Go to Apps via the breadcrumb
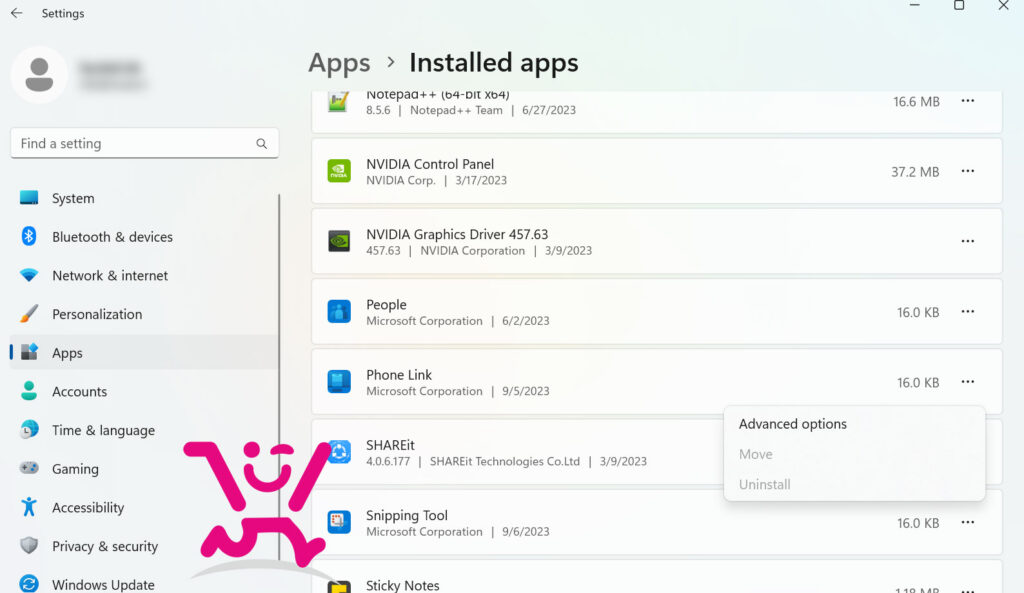The image size is (1024, 593). [339, 63]
